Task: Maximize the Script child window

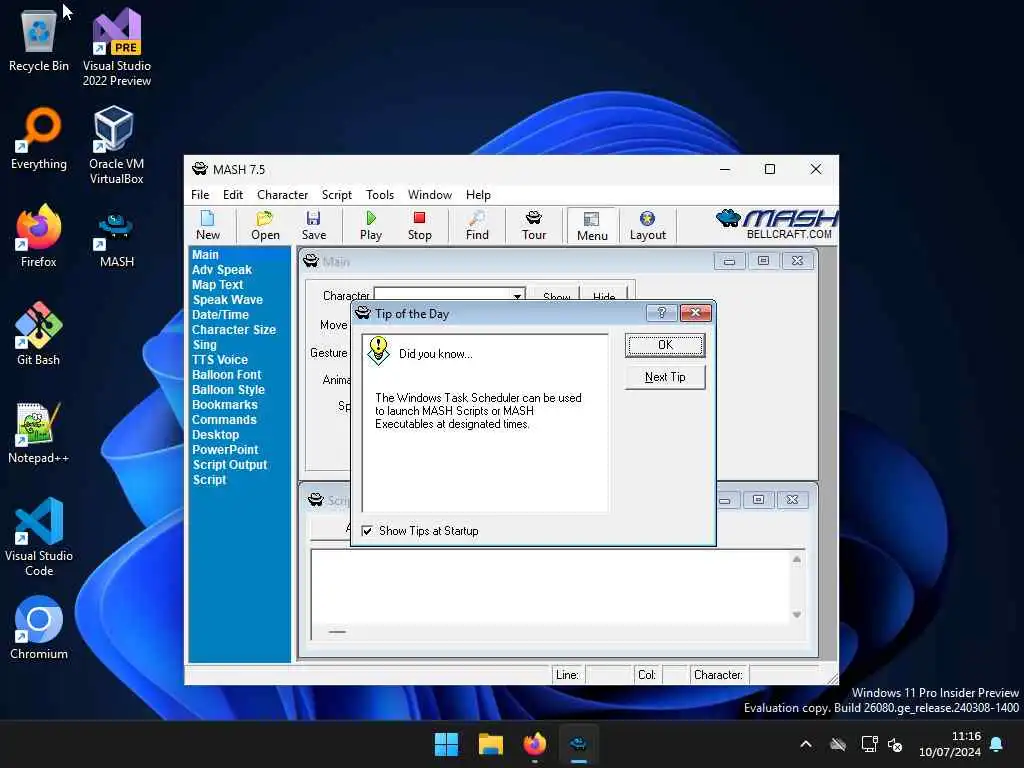Action: point(758,500)
